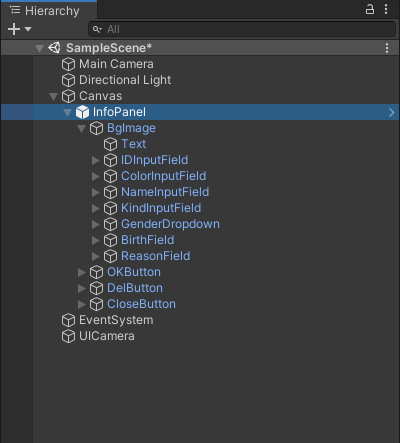The width and height of the screenshot is (400, 443).
Task: Select Main Camera object
Action: click(116, 64)
